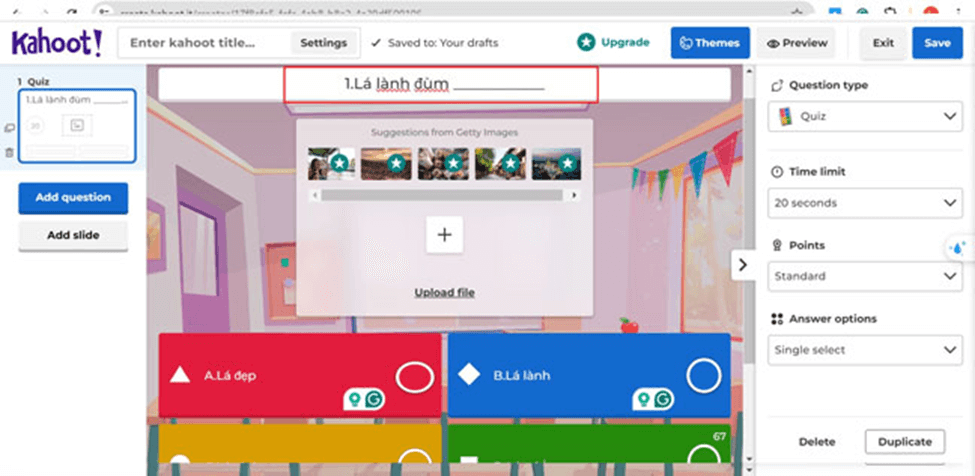
Task: Delete the question with the Delete button
Action: coord(816,442)
